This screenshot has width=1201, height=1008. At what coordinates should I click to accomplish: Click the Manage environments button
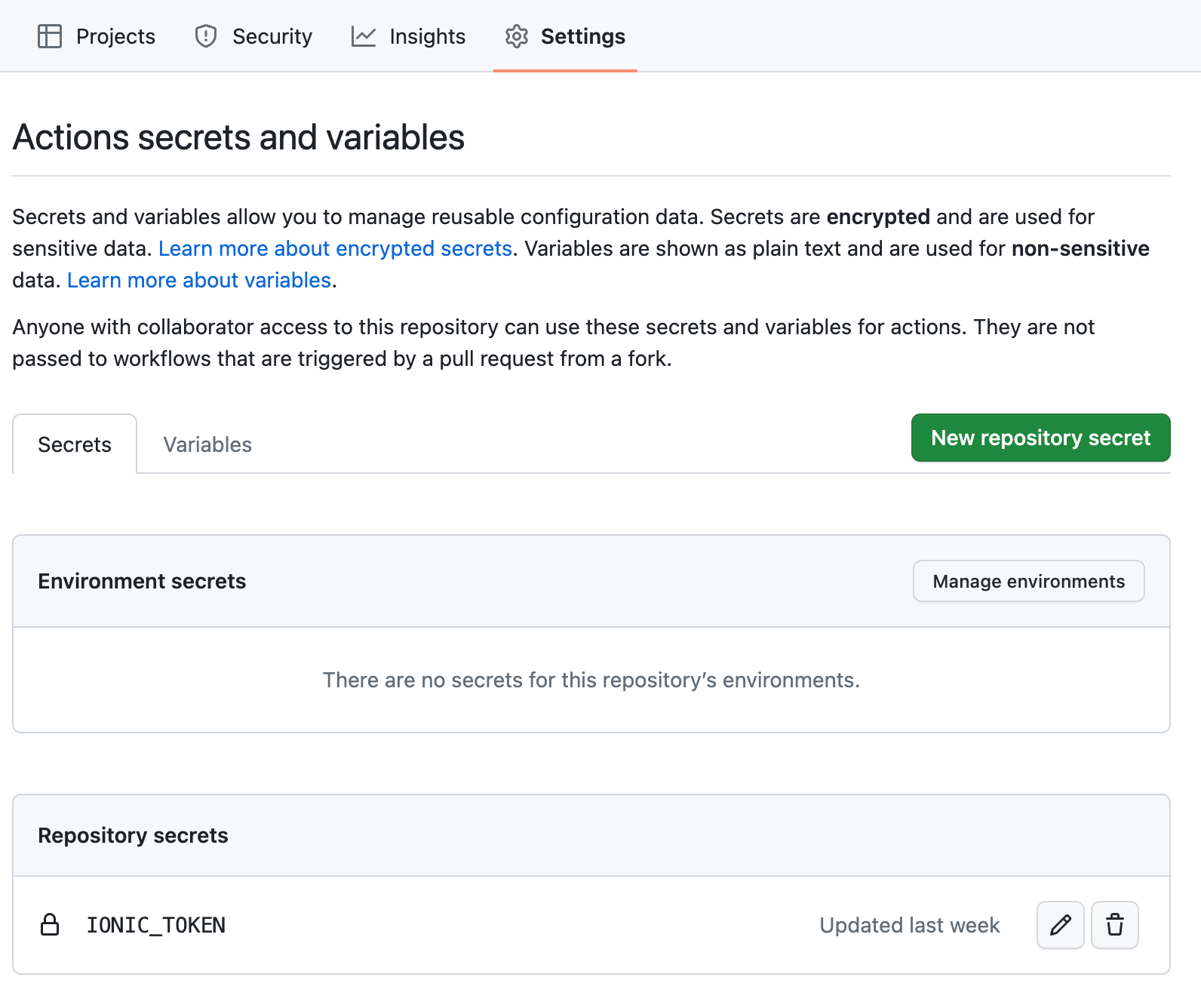click(x=1028, y=581)
